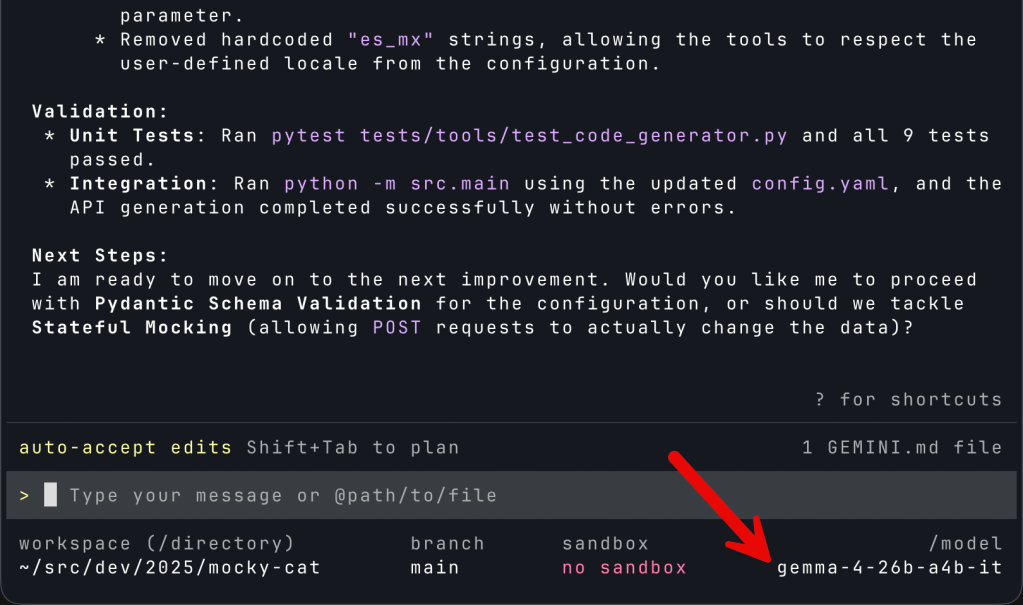Image resolution: width=1023 pixels, height=605 pixels.
Task: Click the purple POST keyword
Action: (x=397, y=328)
